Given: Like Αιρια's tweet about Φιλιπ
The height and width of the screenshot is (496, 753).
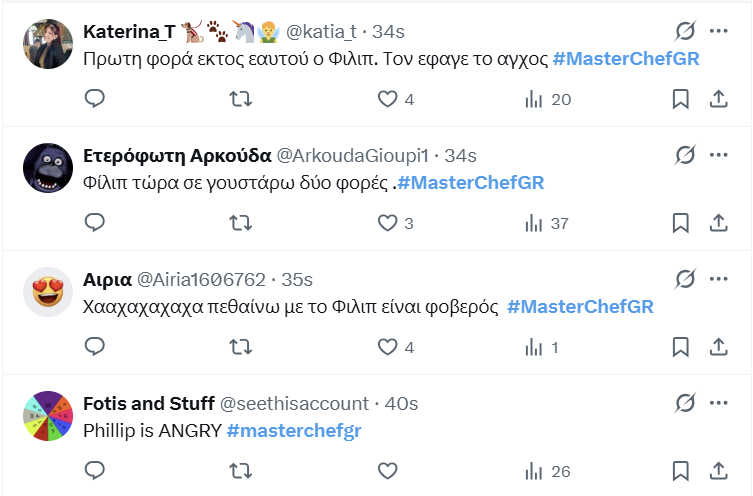Looking at the screenshot, I should [x=387, y=346].
